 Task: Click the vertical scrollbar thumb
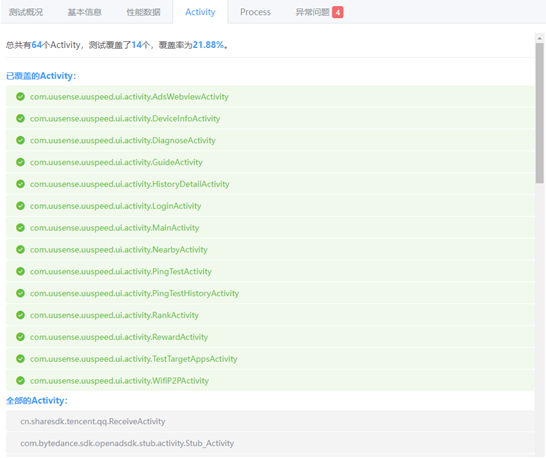[540, 113]
